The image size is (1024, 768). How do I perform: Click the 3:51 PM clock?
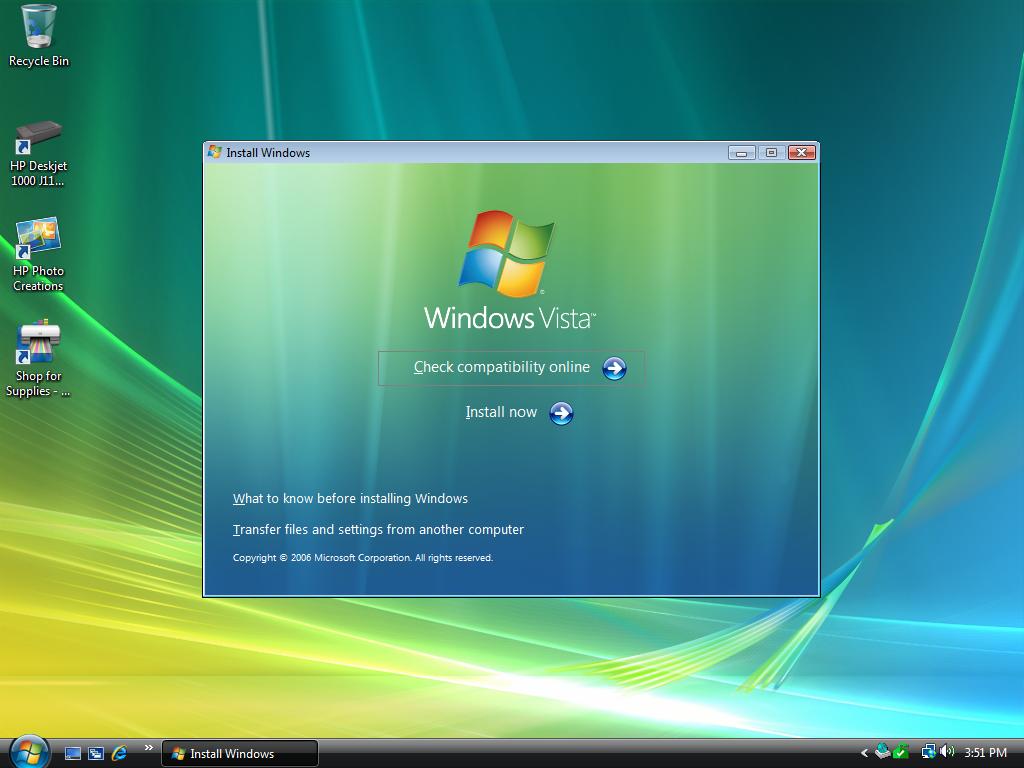click(x=985, y=753)
